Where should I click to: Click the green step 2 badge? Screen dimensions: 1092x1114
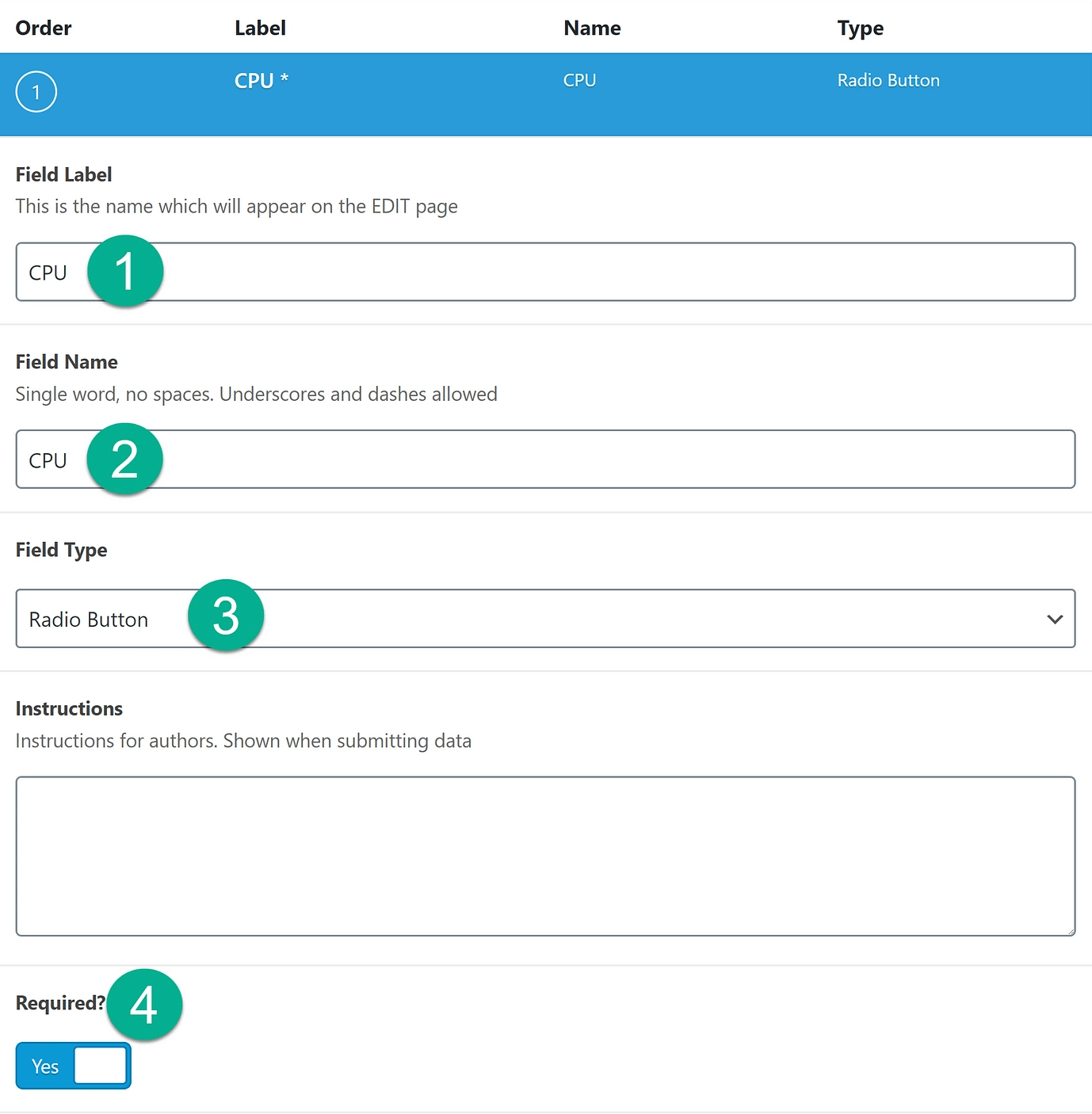coord(124,460)
